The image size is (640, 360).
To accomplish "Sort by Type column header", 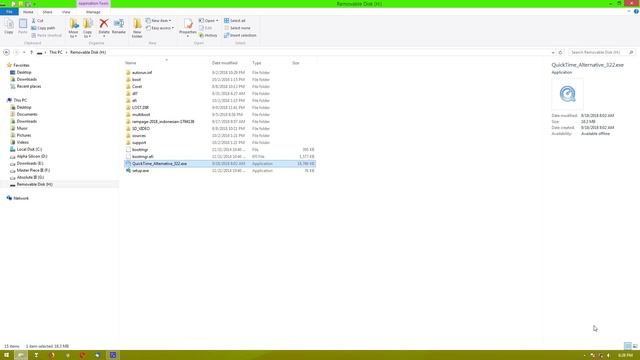I will 257,63.
